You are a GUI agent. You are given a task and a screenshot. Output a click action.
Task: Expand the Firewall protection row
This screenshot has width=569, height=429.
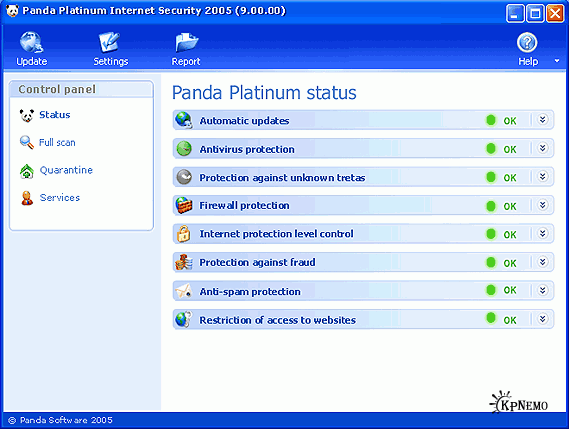tap(543, 205)
